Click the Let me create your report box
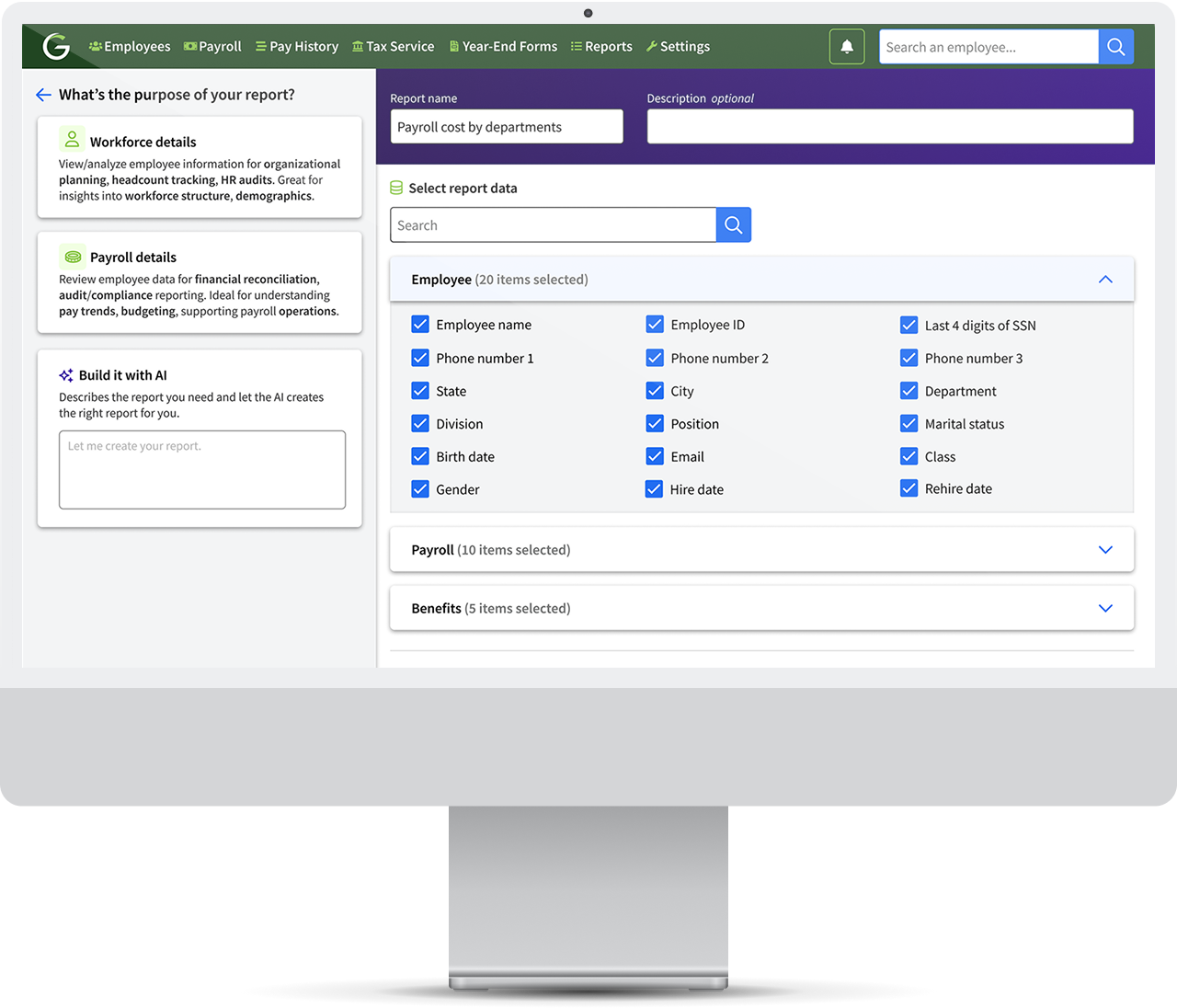The height and width of the screenshot is (1008, 1177). point(202,470)
